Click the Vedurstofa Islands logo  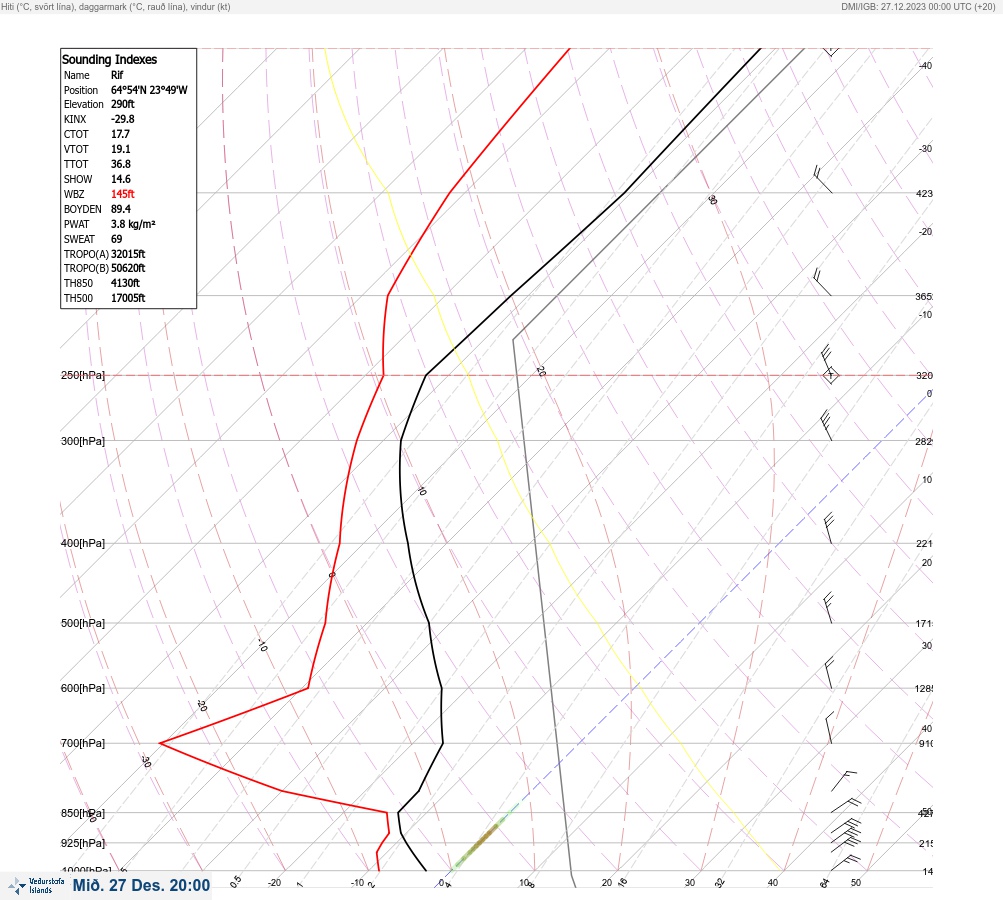coord(36,886)
